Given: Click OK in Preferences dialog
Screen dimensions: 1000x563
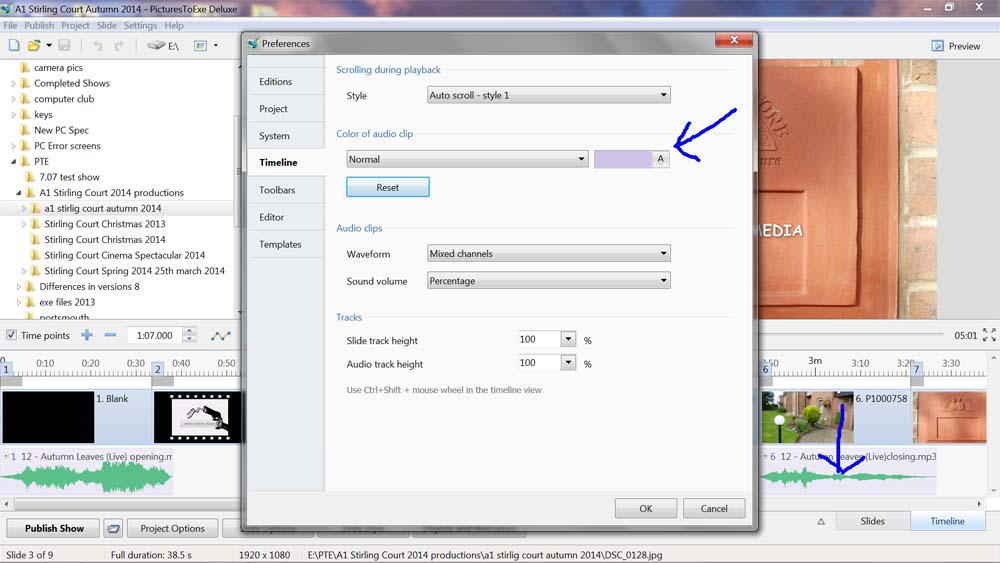Looking at the screenshot, I should click(x=645, y=508).
